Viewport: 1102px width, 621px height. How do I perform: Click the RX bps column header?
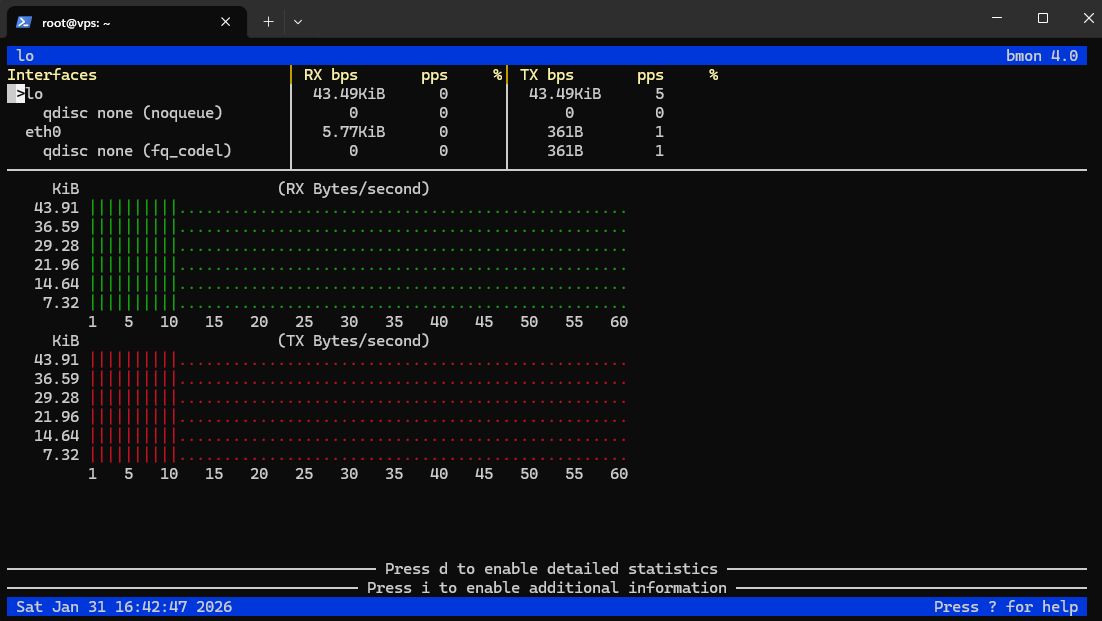click(x=330, y=75)
